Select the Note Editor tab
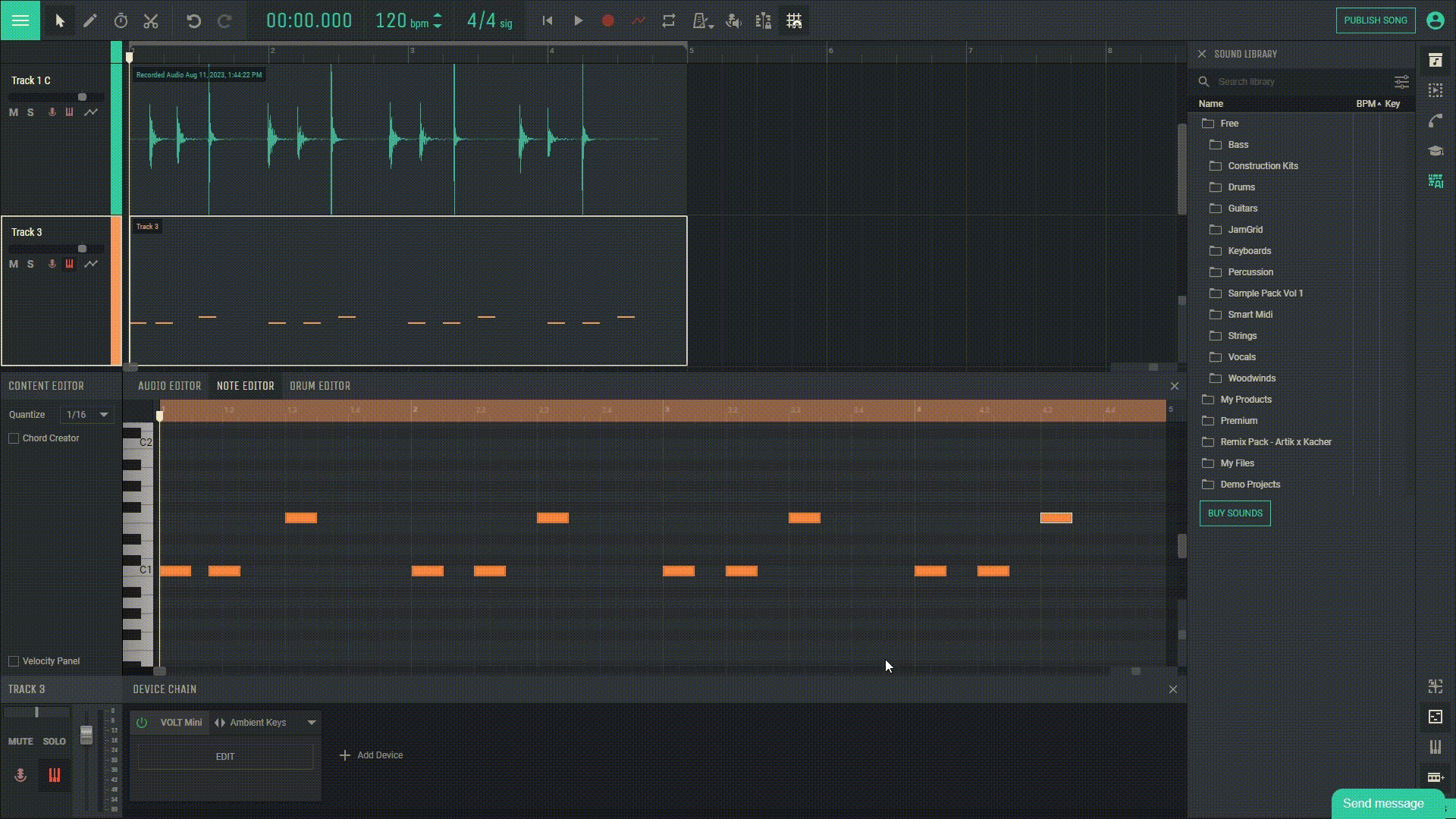This screenshot has width=1456, height=819. pos(245,386)
